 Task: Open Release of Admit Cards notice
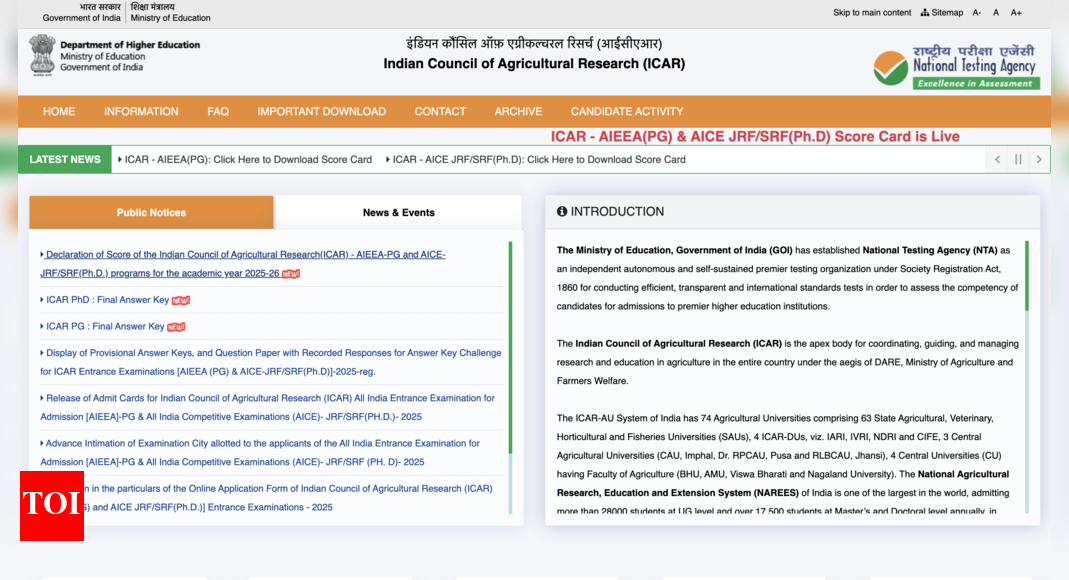pos(267,407)
